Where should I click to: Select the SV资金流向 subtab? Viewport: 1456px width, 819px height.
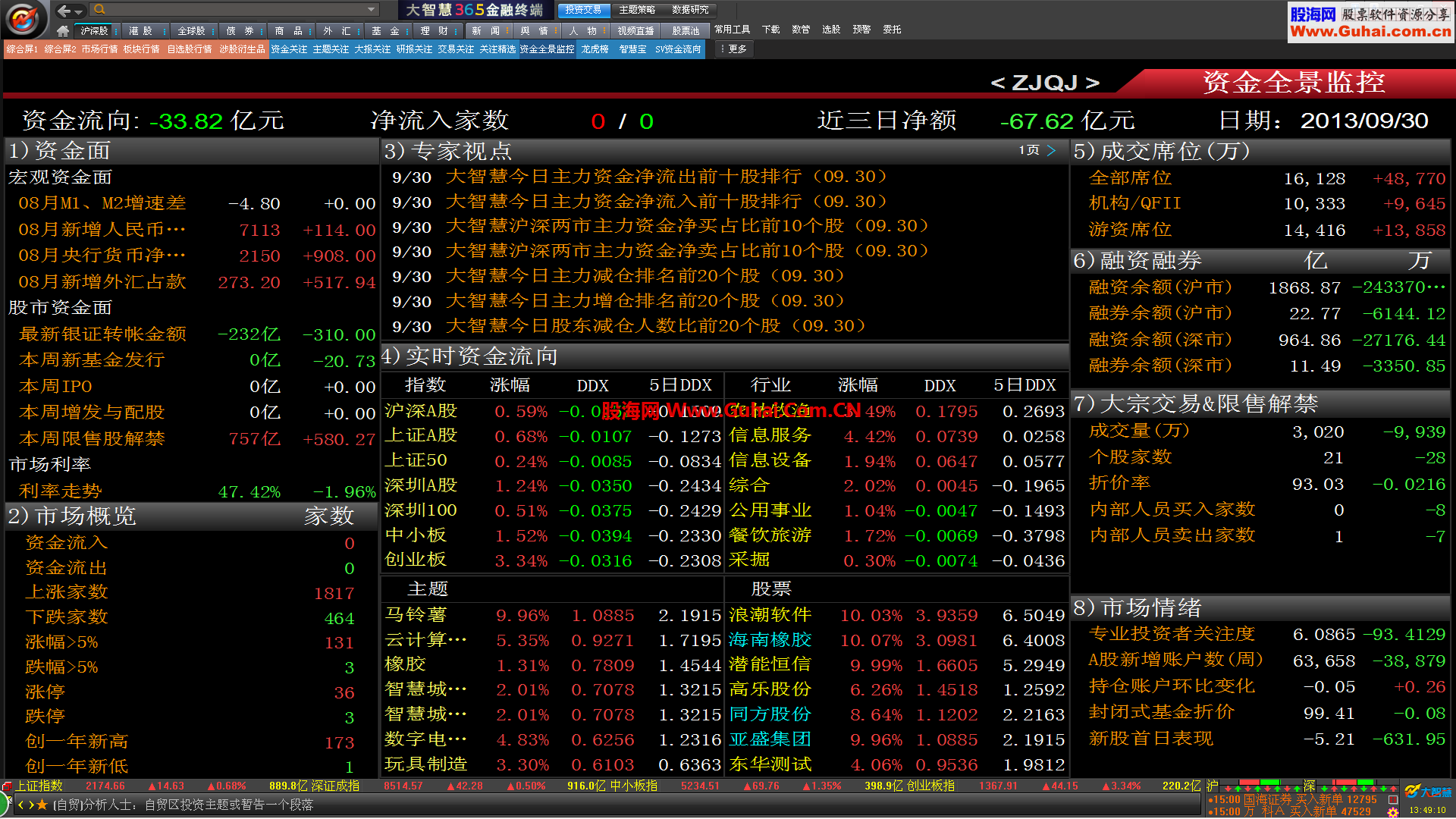point(678,49)
